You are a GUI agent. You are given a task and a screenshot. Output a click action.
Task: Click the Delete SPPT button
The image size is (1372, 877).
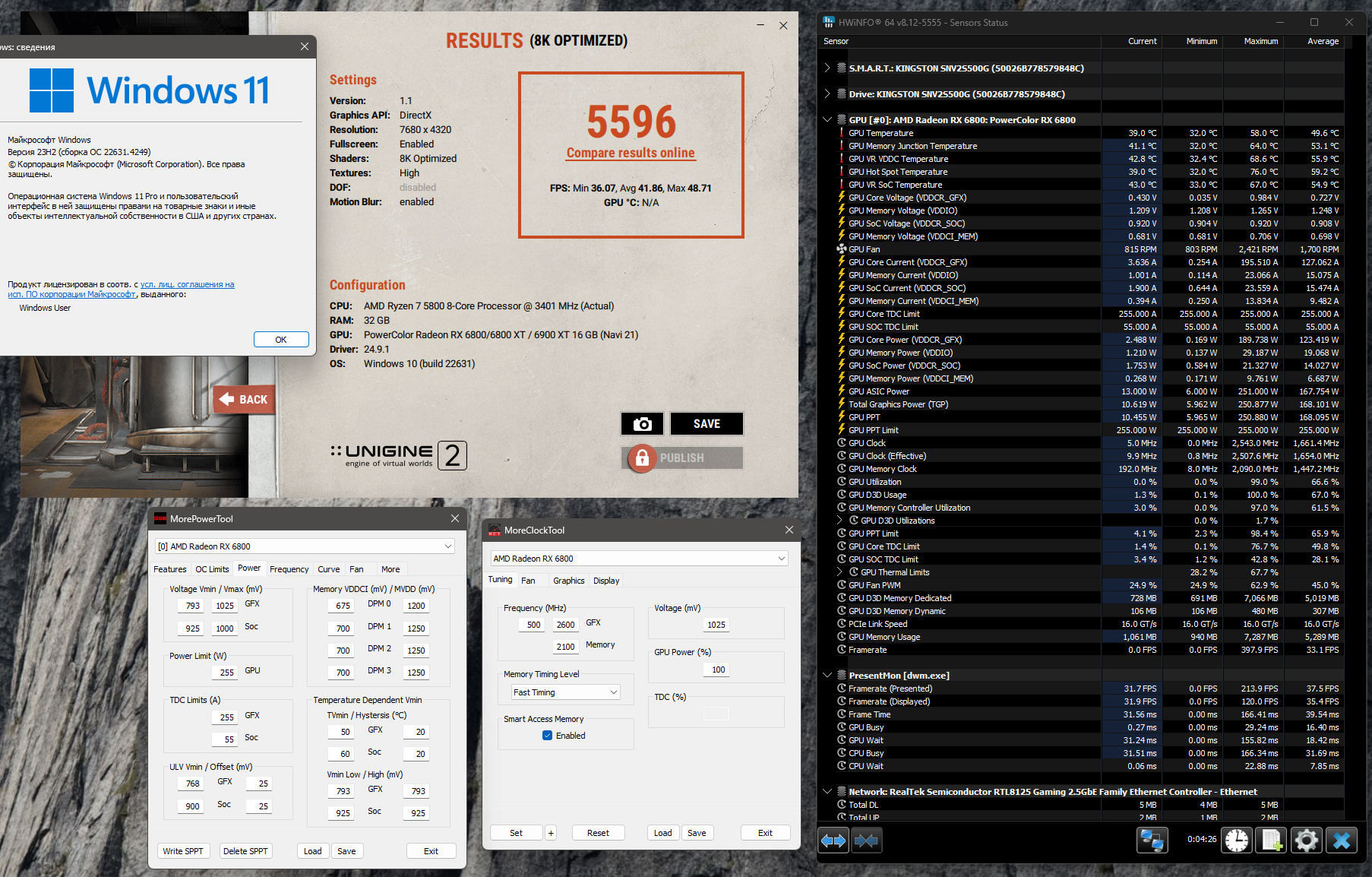click(245, 851)
